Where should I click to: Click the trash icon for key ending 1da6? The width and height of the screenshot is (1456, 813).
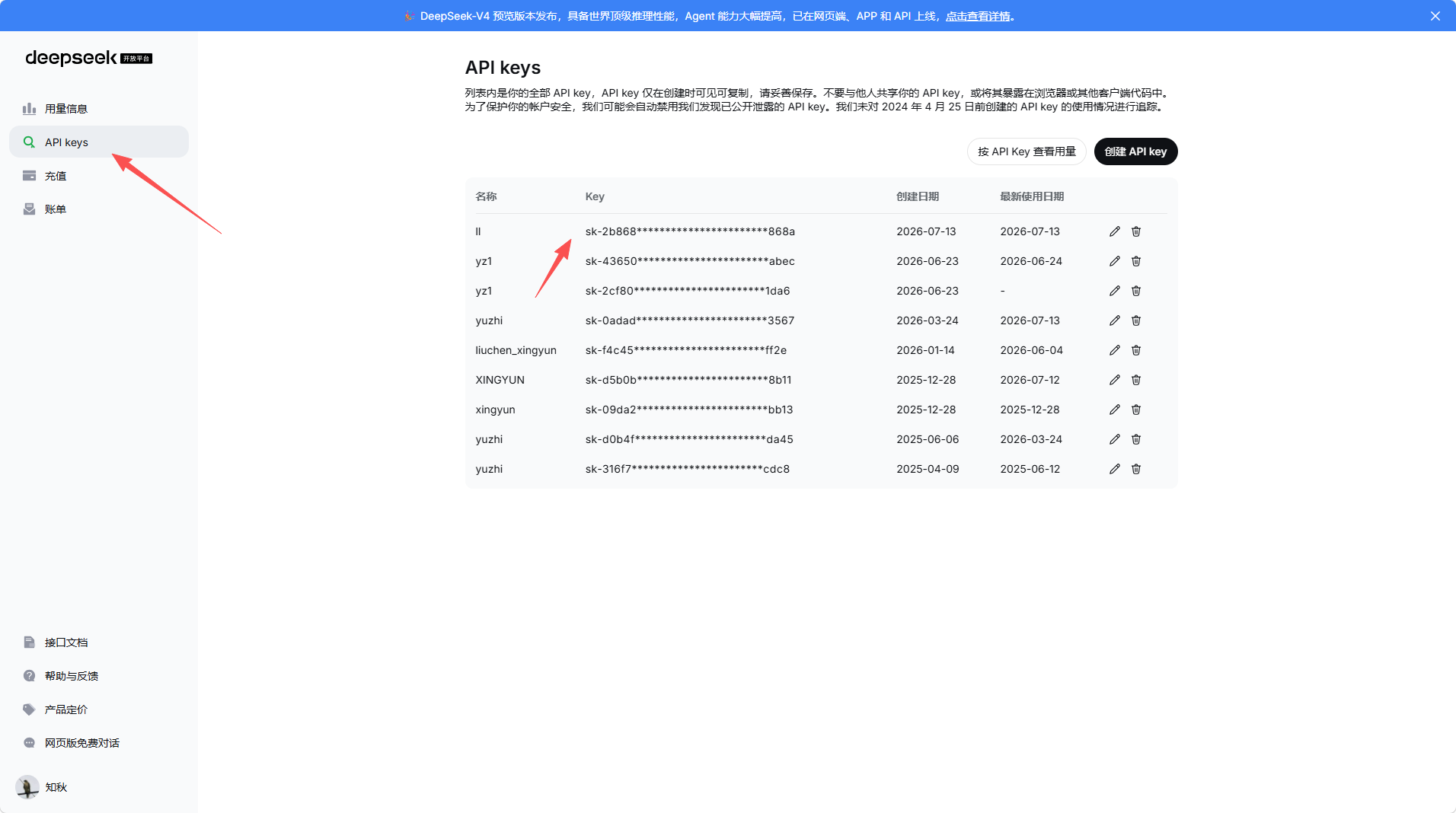coord(1136,291)
